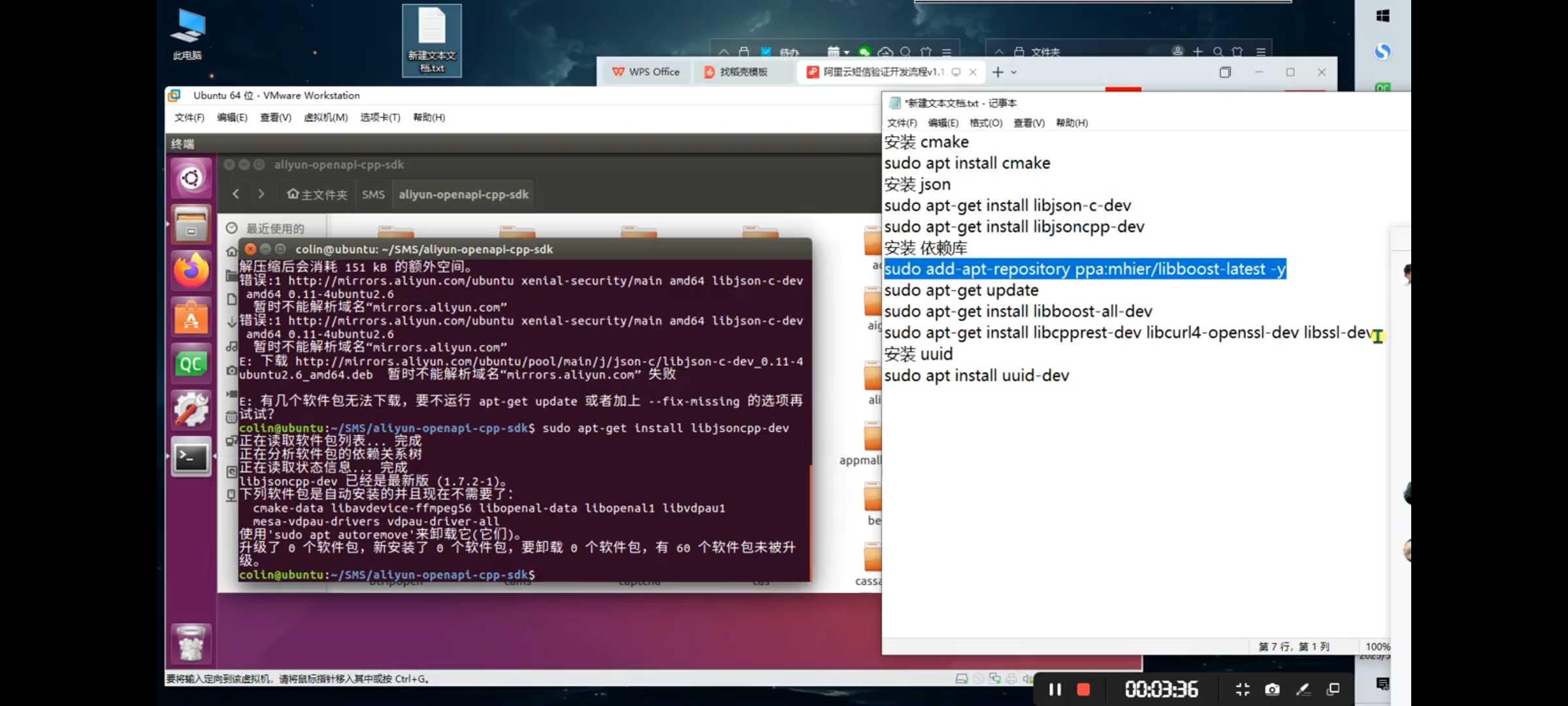Switch to the 找稻壳模板 tab

tap(736, 72)
